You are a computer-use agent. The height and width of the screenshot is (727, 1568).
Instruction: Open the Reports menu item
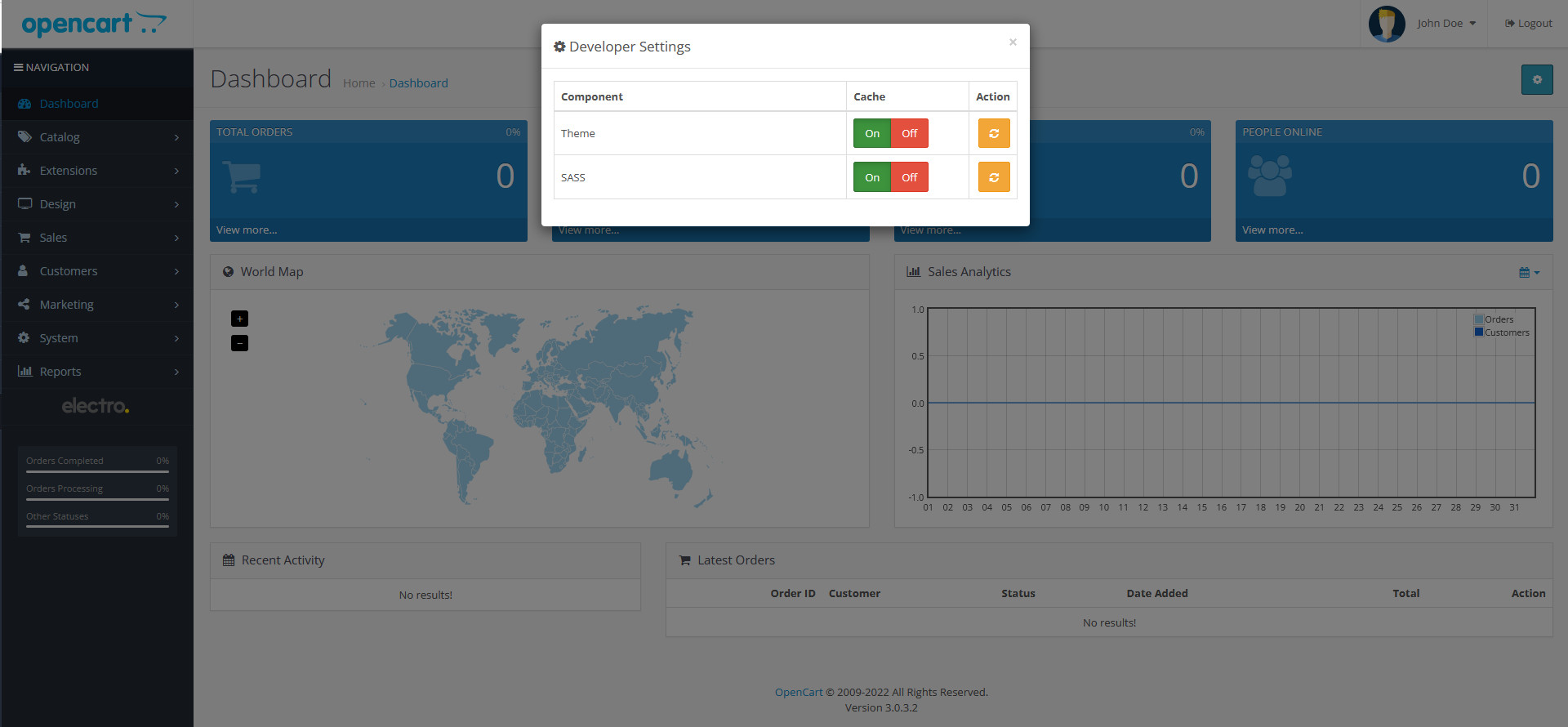tap(96, 372)
